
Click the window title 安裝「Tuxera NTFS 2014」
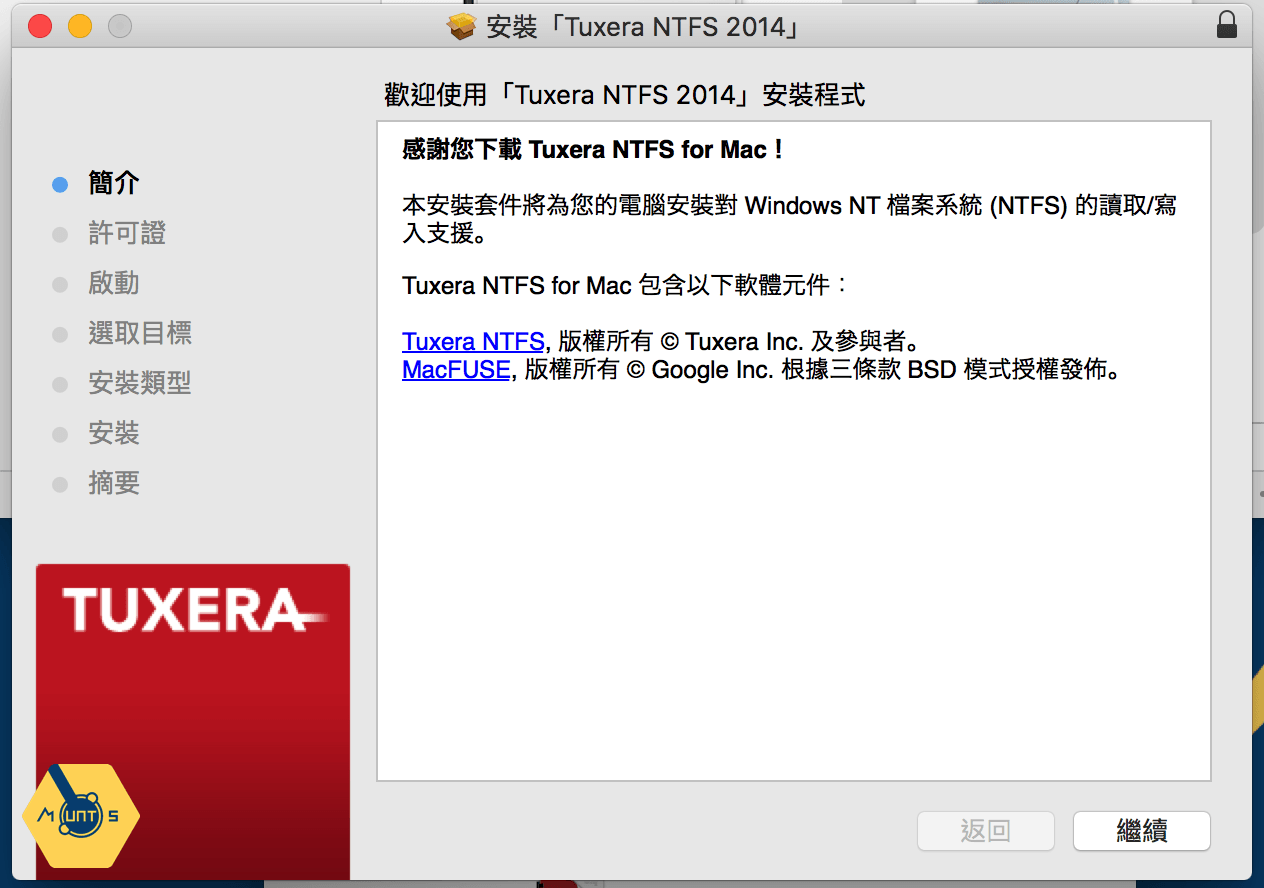tap(645, 26)
